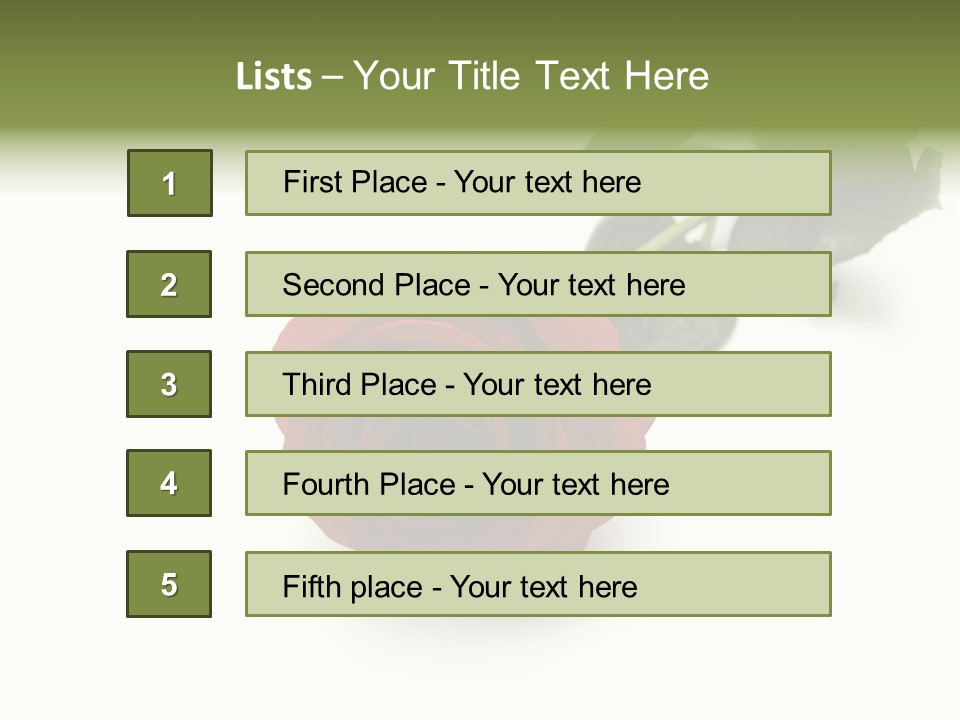960x720 pixels.
Task: Click the number 3 square
Action: [169, 384]
